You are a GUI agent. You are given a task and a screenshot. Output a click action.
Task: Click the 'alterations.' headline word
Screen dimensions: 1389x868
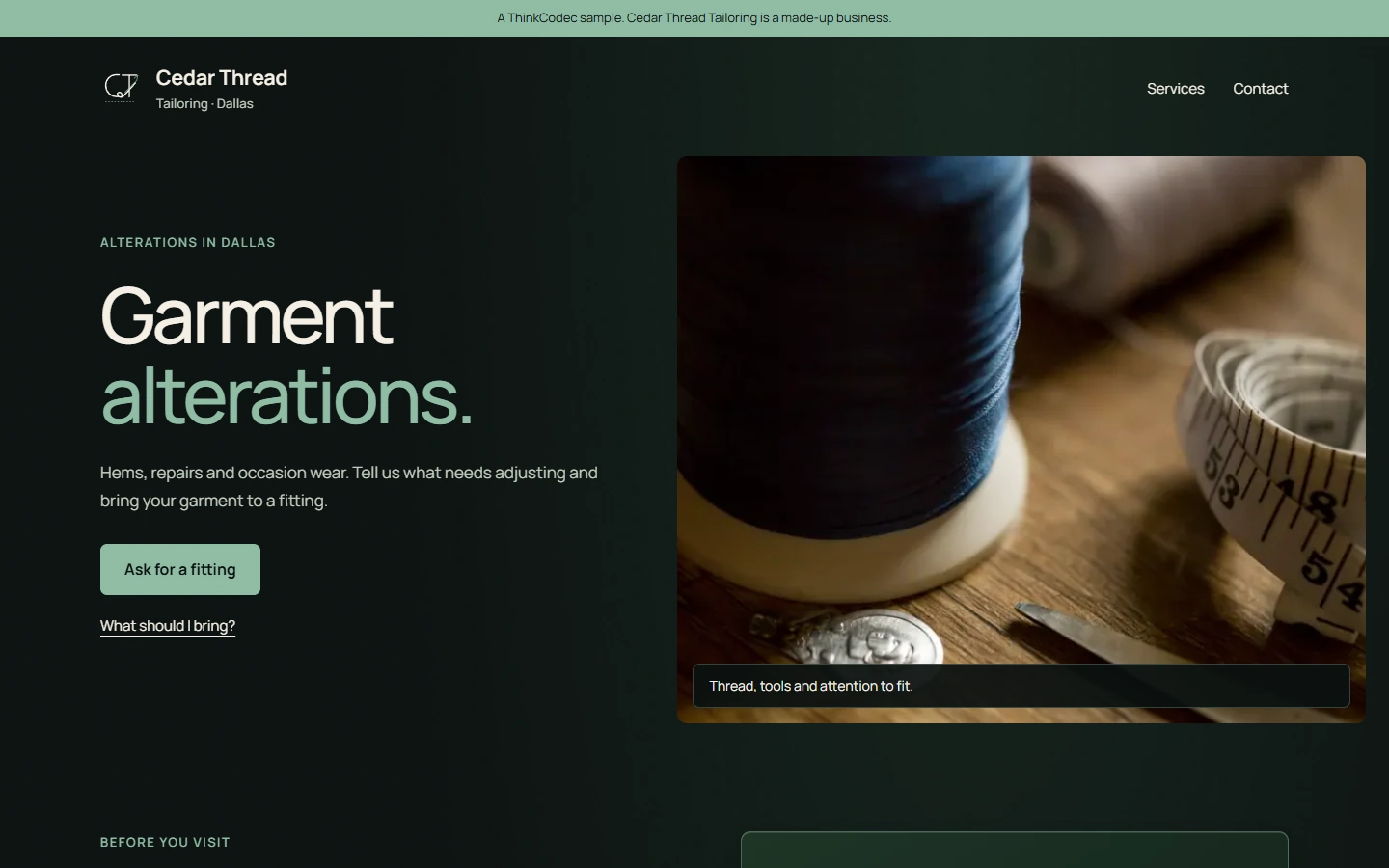click(x=286, y=395)
